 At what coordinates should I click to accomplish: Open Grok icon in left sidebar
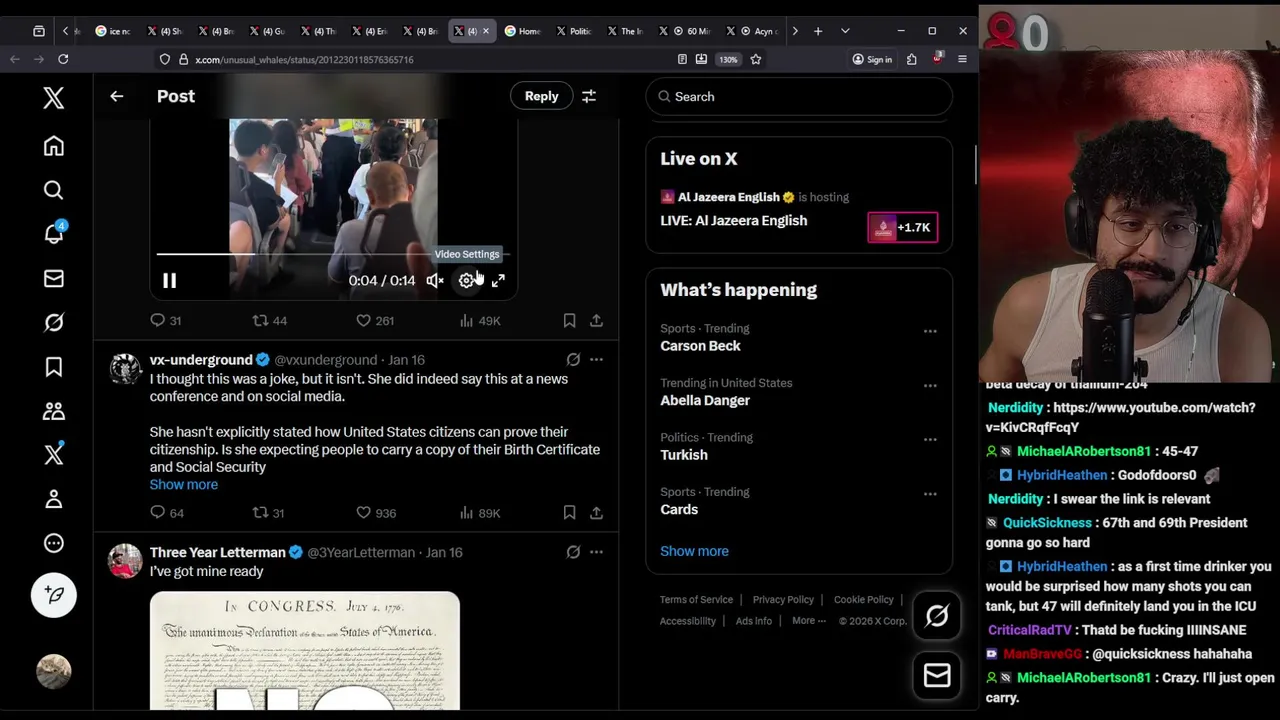coord(54,322)
